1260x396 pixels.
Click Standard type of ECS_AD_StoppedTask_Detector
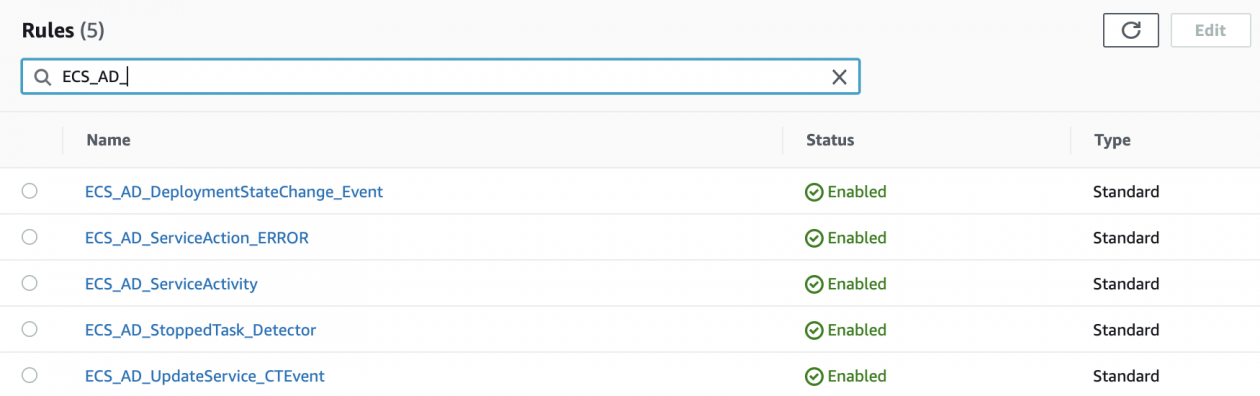pyautogui.click(x=1126, y=330)
